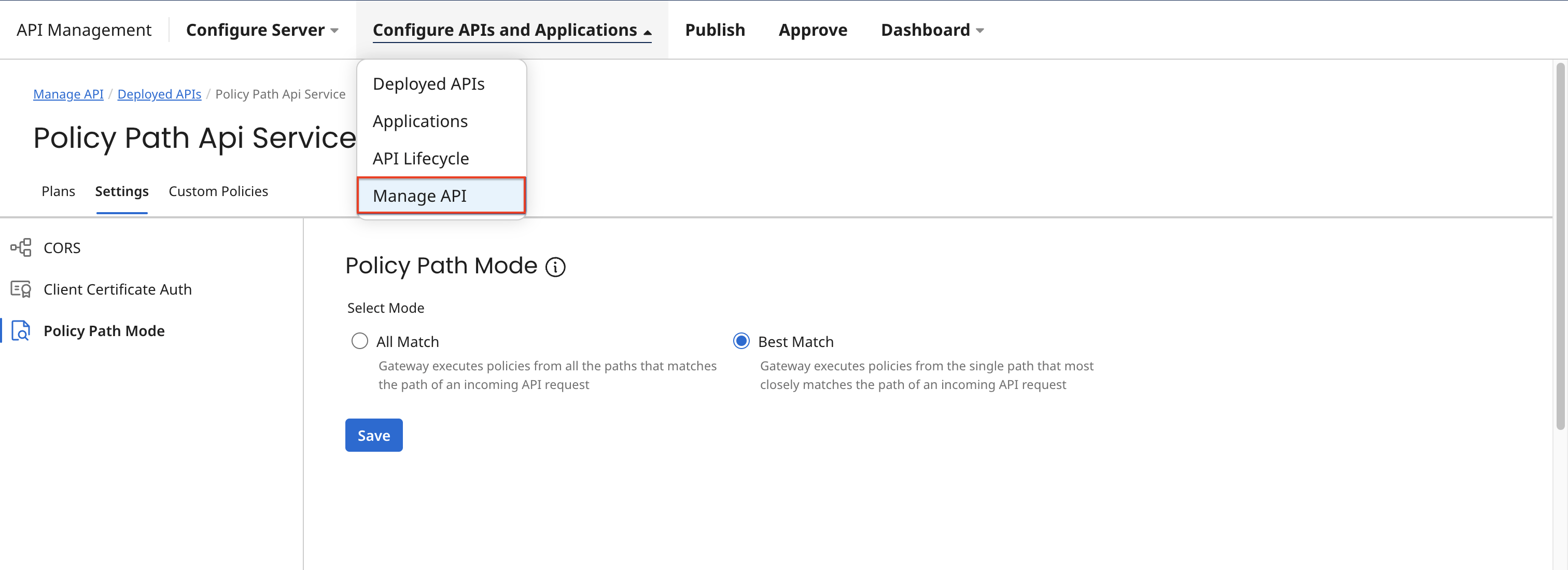Collapse the Configure APIs and Applications menu
1568x570 pixels.
(511, 30)
